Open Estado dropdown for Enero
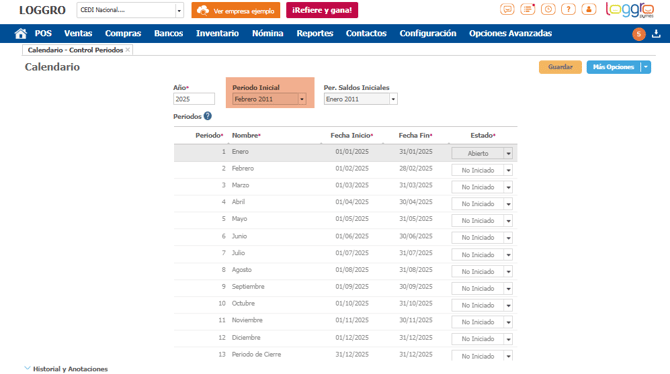 [508, 153]
